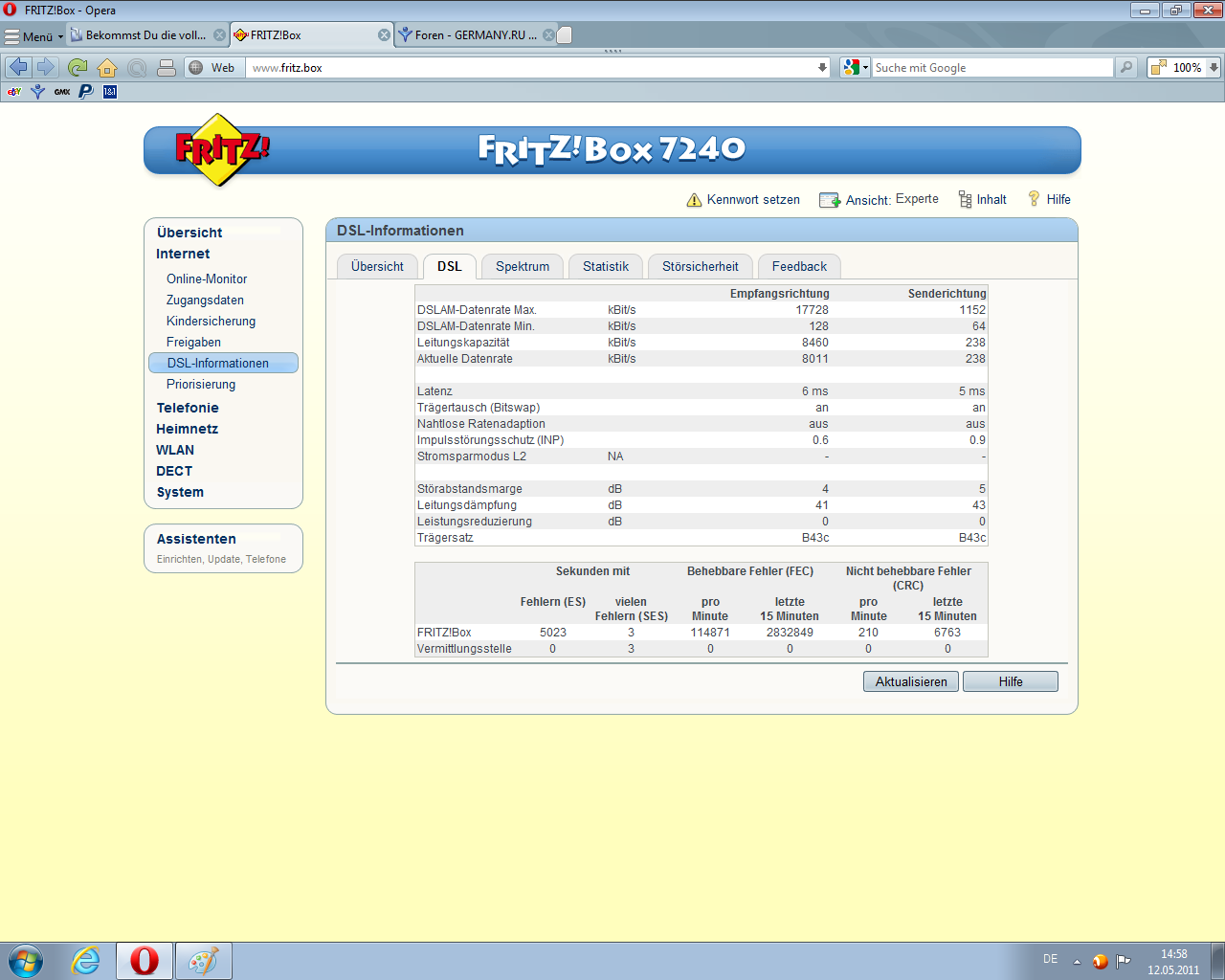Open Internet section in sidebar
1225x980 pixels.
pyautogui.click(x=183, y=254)
